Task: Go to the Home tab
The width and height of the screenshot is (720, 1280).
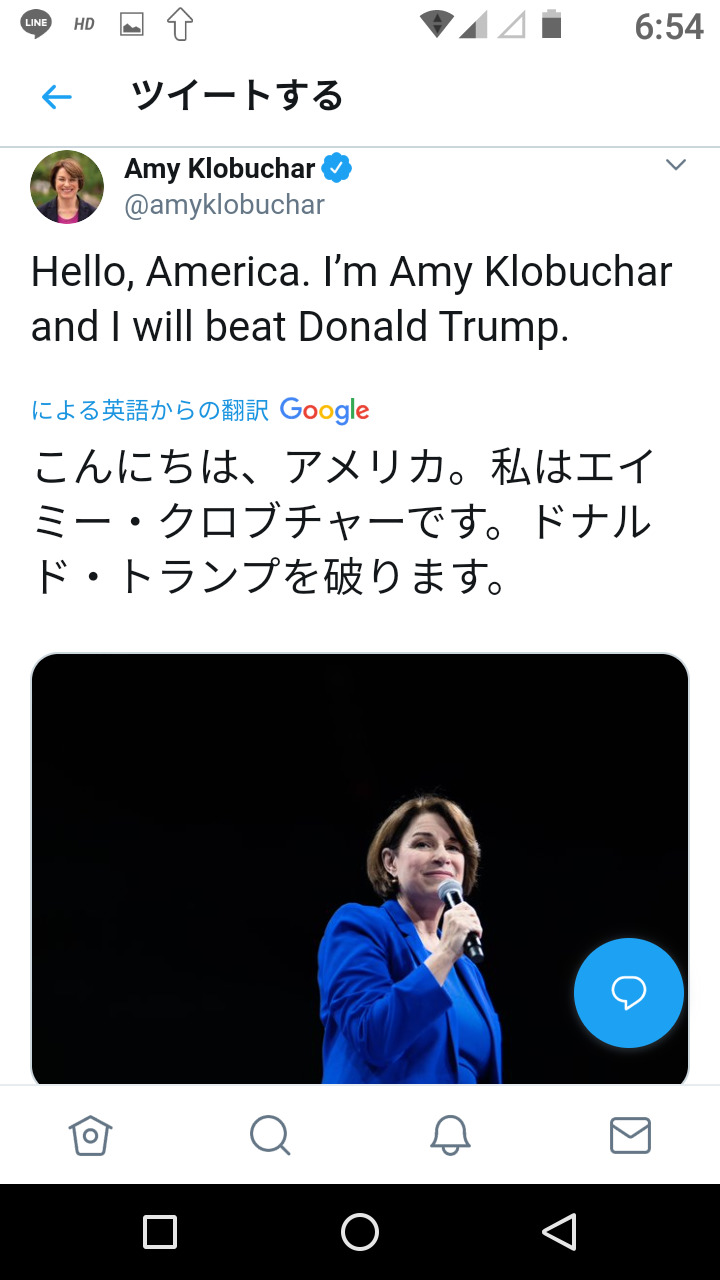Action: point(90,1135)
